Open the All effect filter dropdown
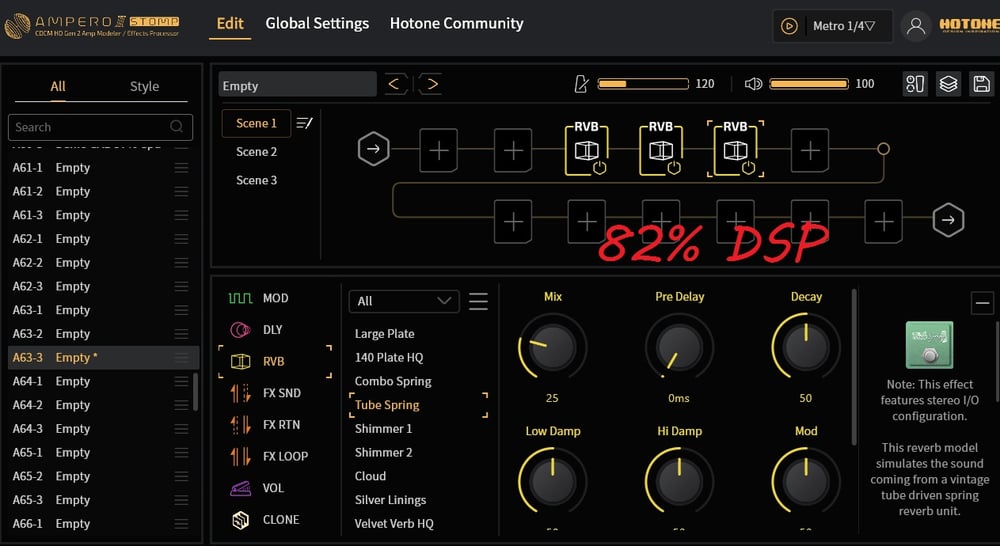 404,301
